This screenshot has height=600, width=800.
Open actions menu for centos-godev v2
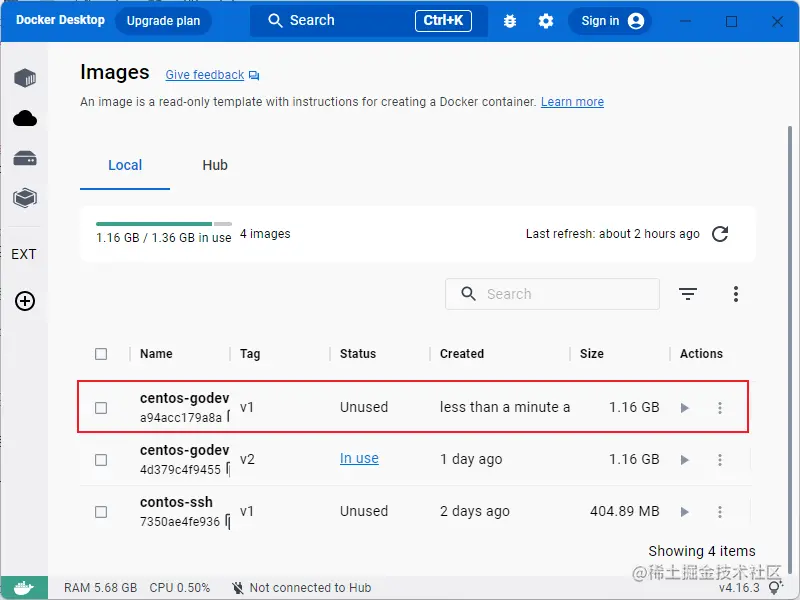(720, 460)
